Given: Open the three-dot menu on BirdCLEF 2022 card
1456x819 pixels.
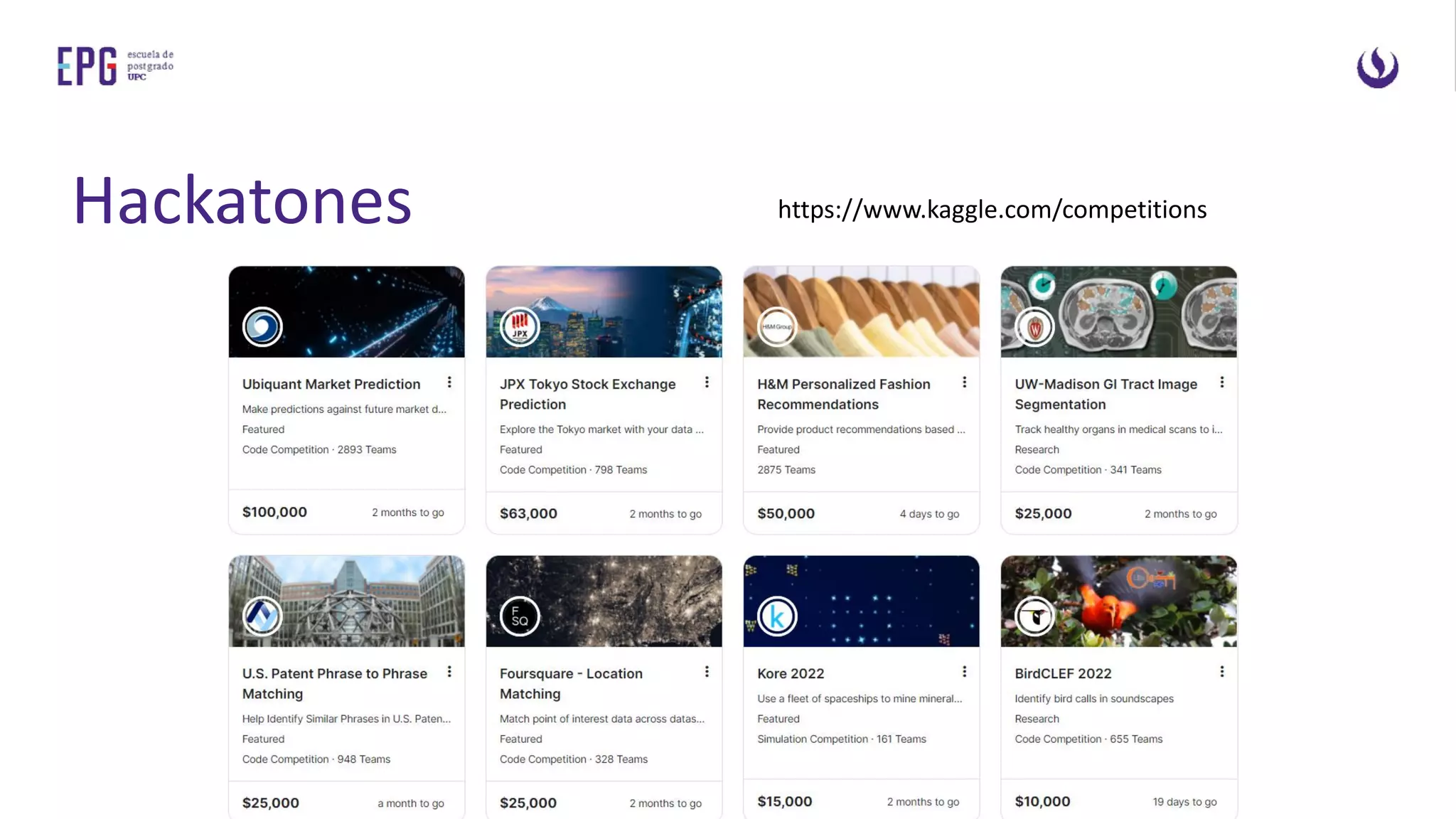Looking at the screenshot, I should pos(1221,672).
